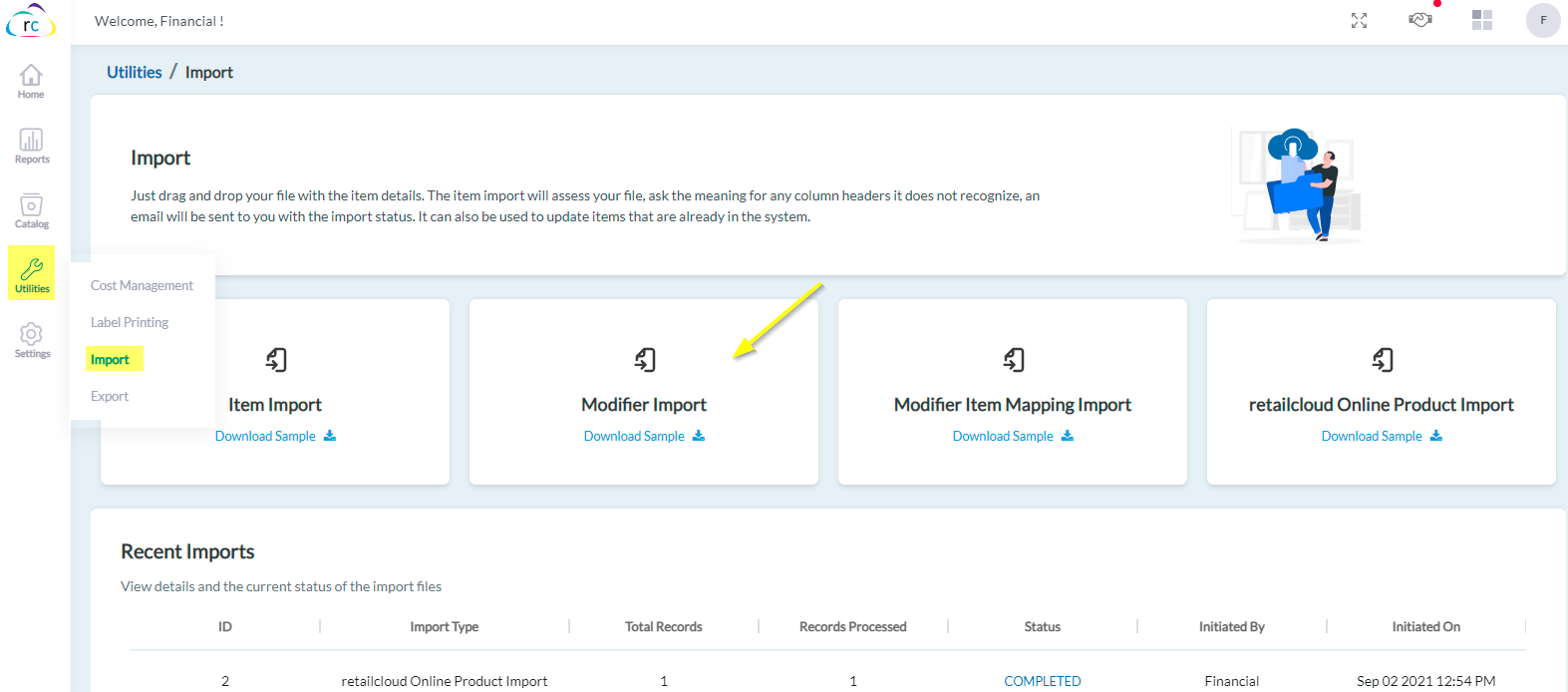
Task: Click the retailcloud Online Product Import file icon
Action: pyautogui.click(x=1383, y=359)
